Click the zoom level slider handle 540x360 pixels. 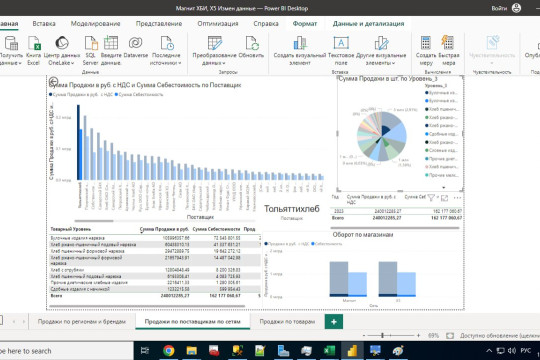(382, 335)
